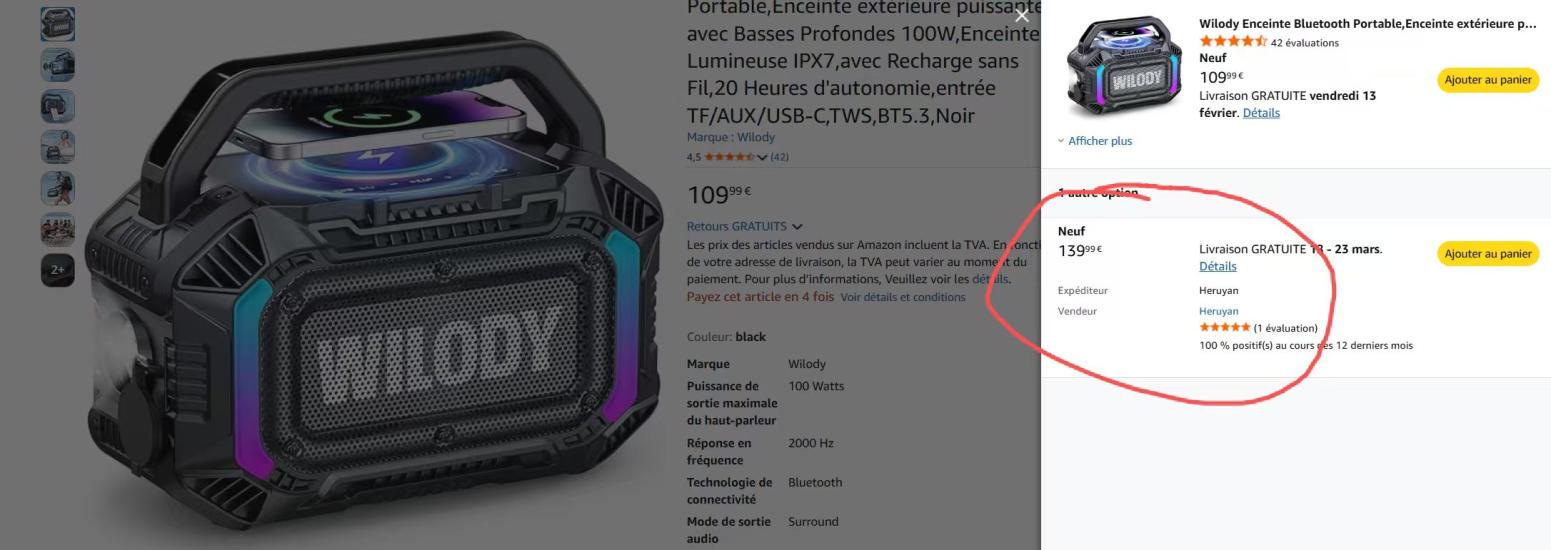Open Voir détails et conditions link
This screenshot has height=550, width=1551.
click(x=903, y=297)
